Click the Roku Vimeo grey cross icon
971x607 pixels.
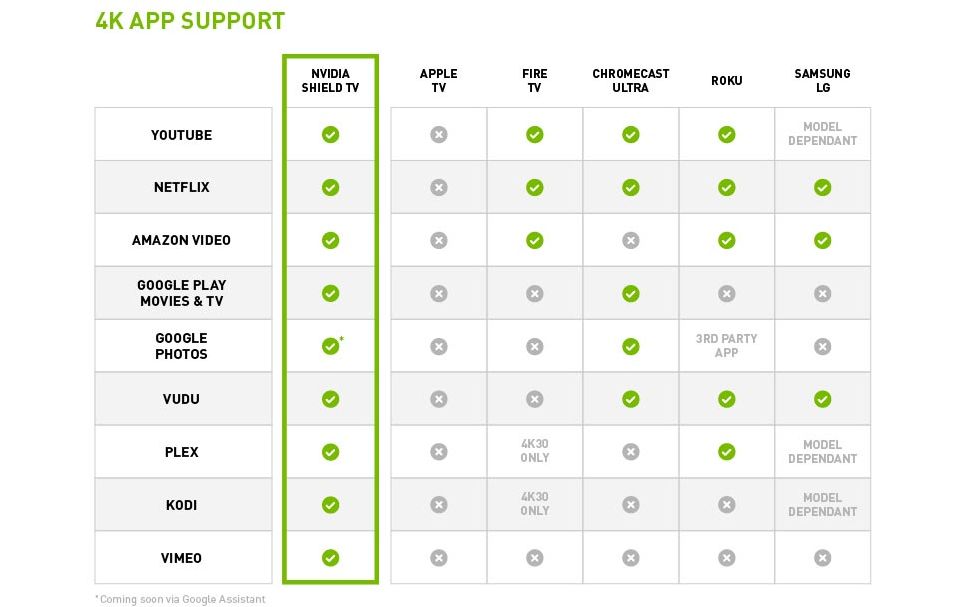coord(726,558)
